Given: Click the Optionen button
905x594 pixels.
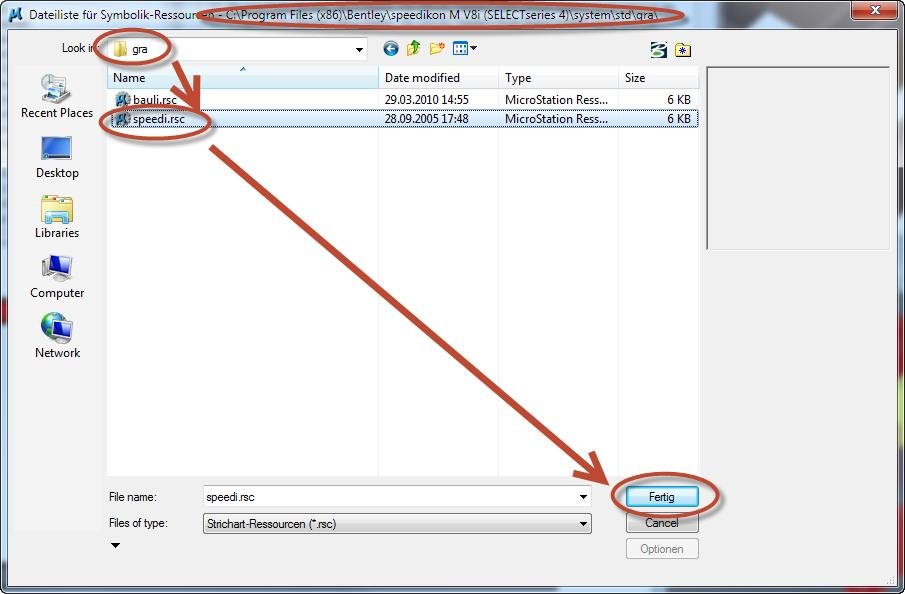Looking at the screenshot, I should coord(662,549).
